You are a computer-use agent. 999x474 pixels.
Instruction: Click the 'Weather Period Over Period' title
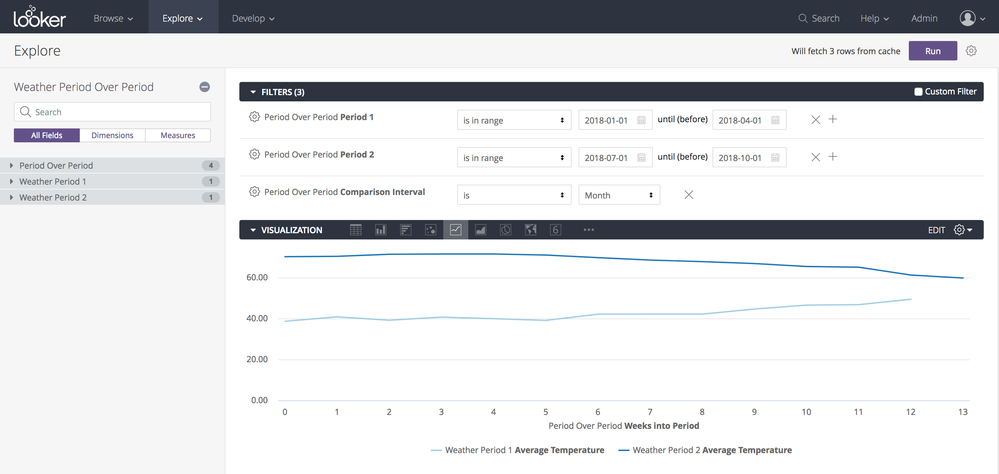coord(83,87)
